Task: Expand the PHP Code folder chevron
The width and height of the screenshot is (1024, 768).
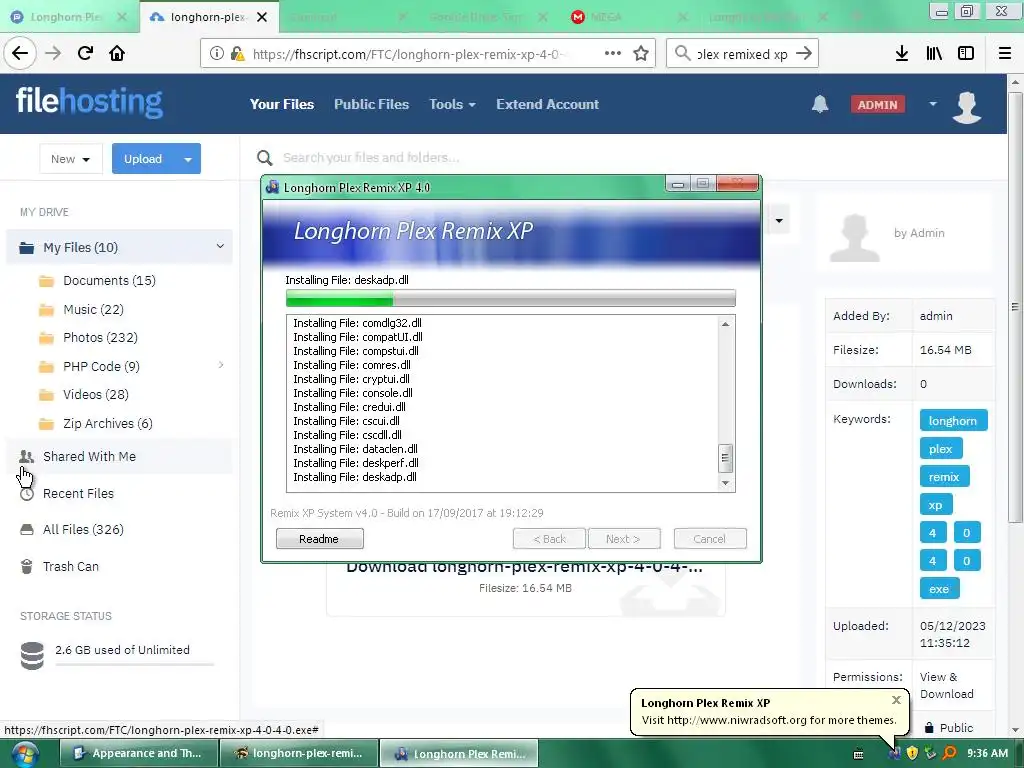Action: click(221, 365)
